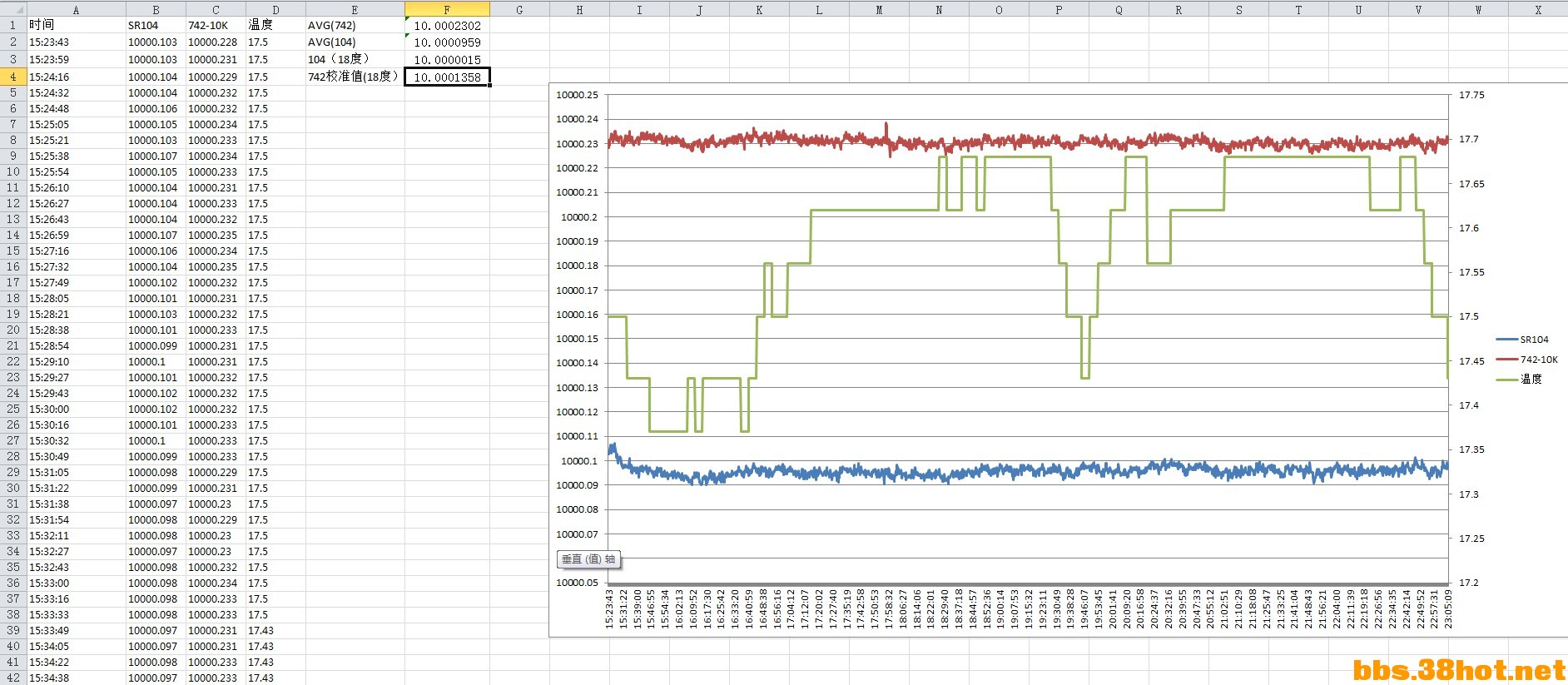Click 742-10K entry in chart legend

pos(1527,360)
